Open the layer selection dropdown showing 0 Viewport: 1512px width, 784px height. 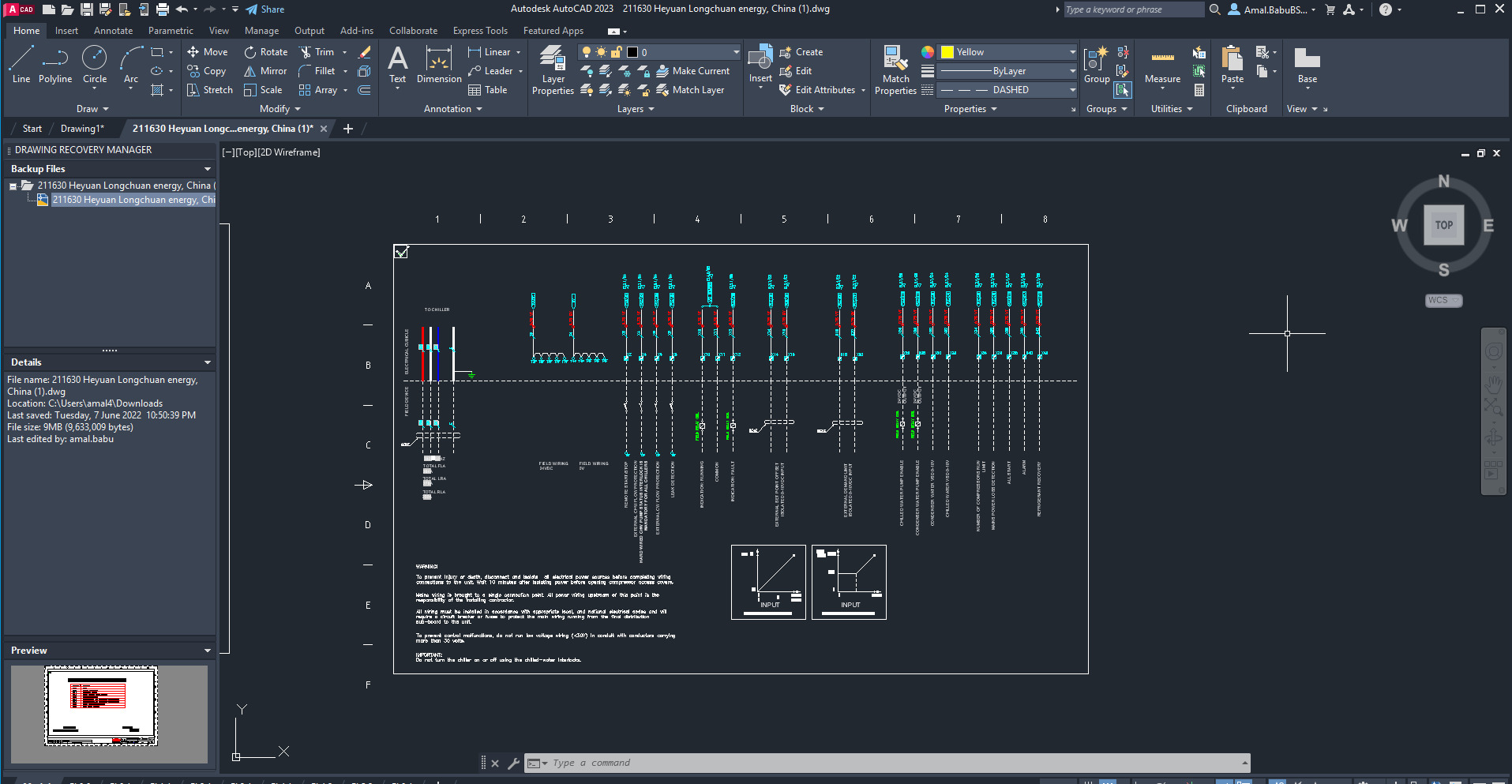tap(734, 51)
